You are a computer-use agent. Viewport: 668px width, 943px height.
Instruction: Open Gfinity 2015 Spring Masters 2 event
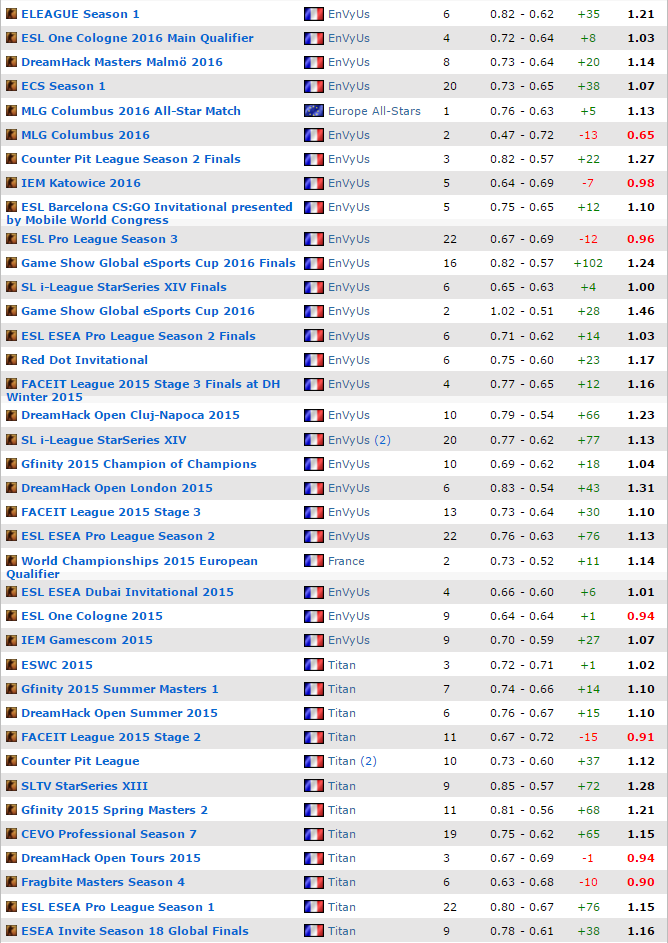click(114, 809)
